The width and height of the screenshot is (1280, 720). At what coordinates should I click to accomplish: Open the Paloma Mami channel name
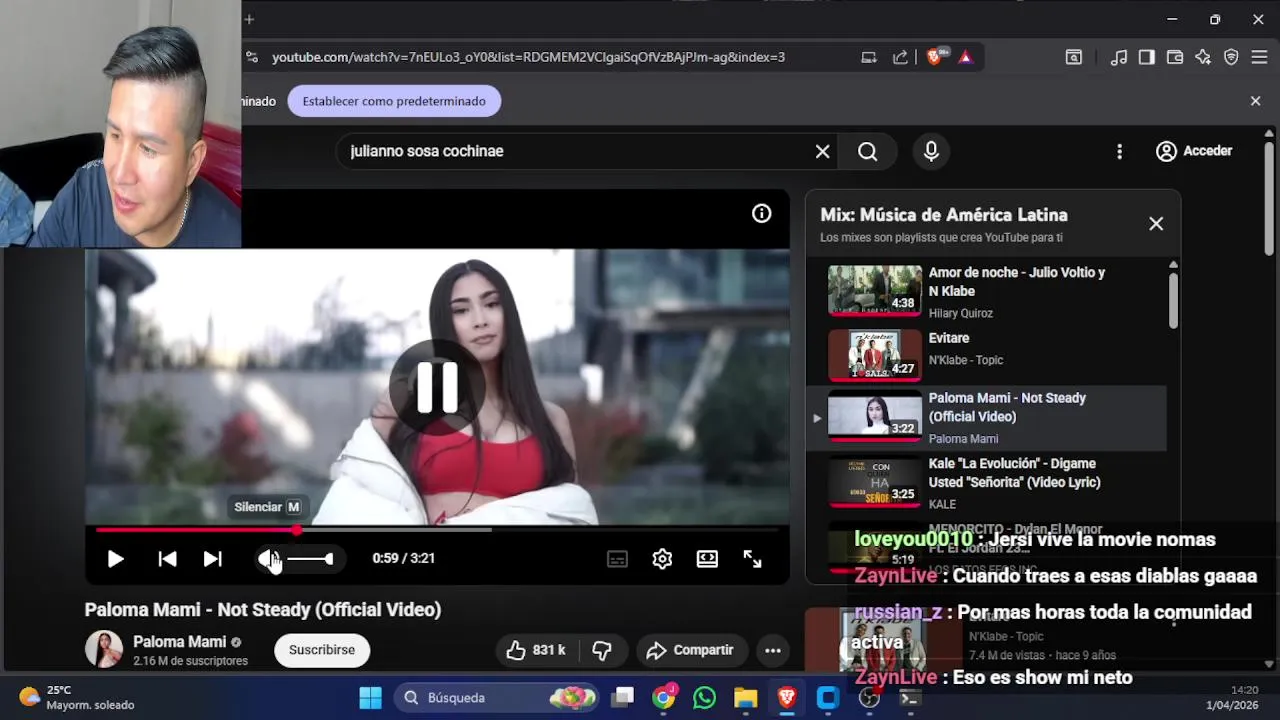pos(180,642)
